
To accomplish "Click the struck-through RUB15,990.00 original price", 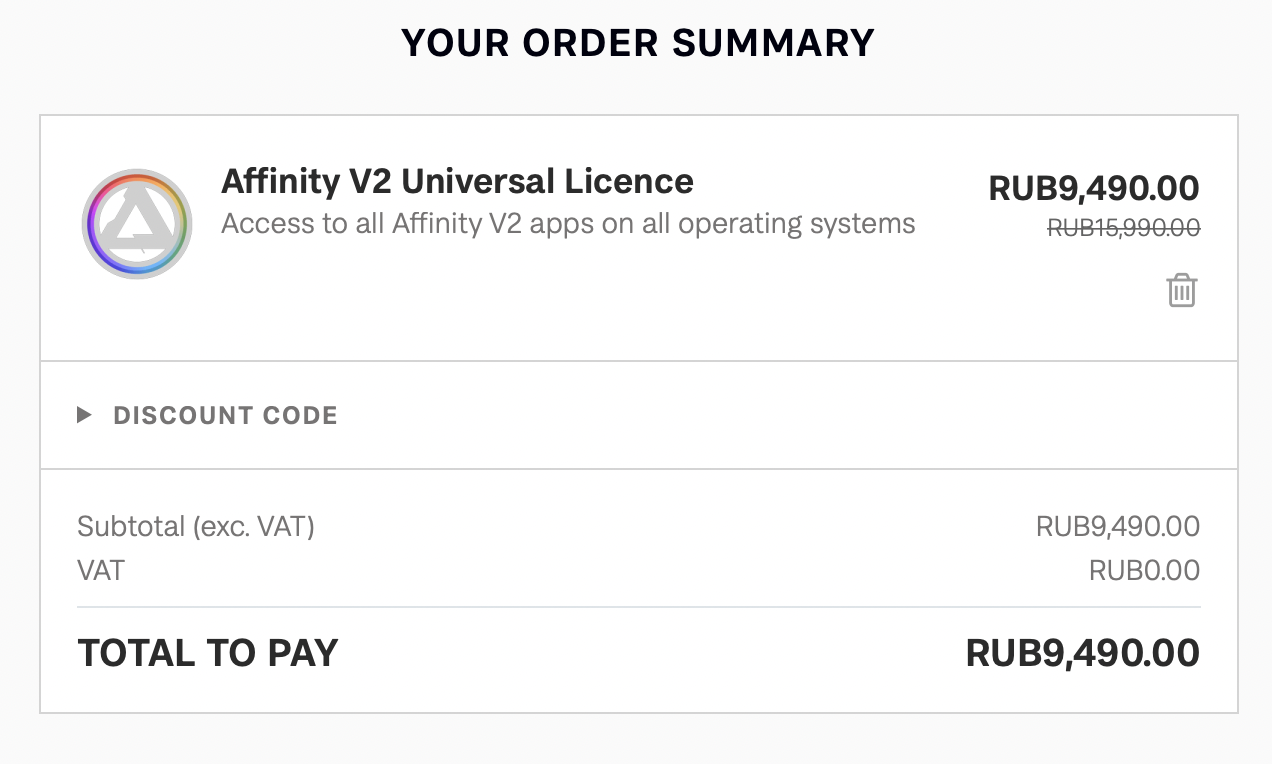I will coord(1123,228).
